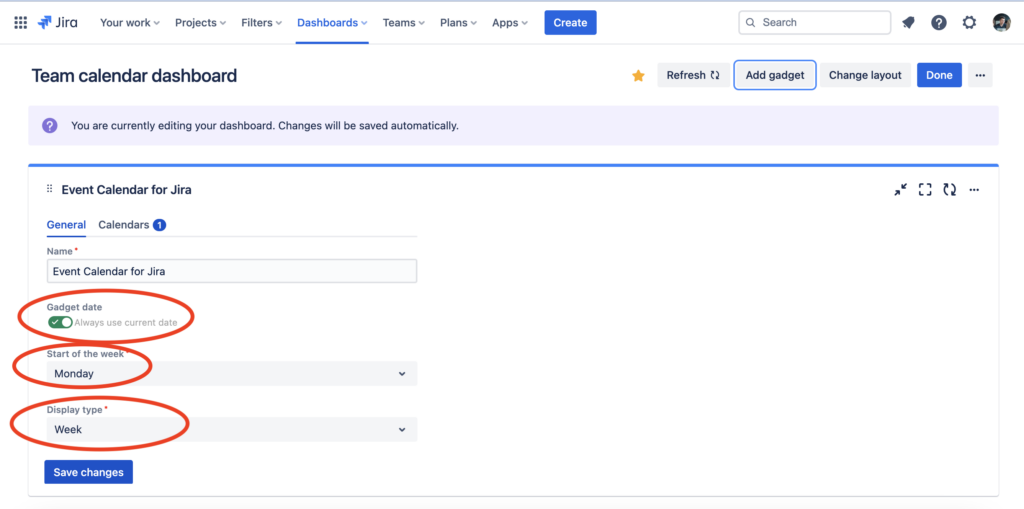Click the Add gadget button
Image resolution: width=1024 pixels, height=509 pixels.
[775, 75]
